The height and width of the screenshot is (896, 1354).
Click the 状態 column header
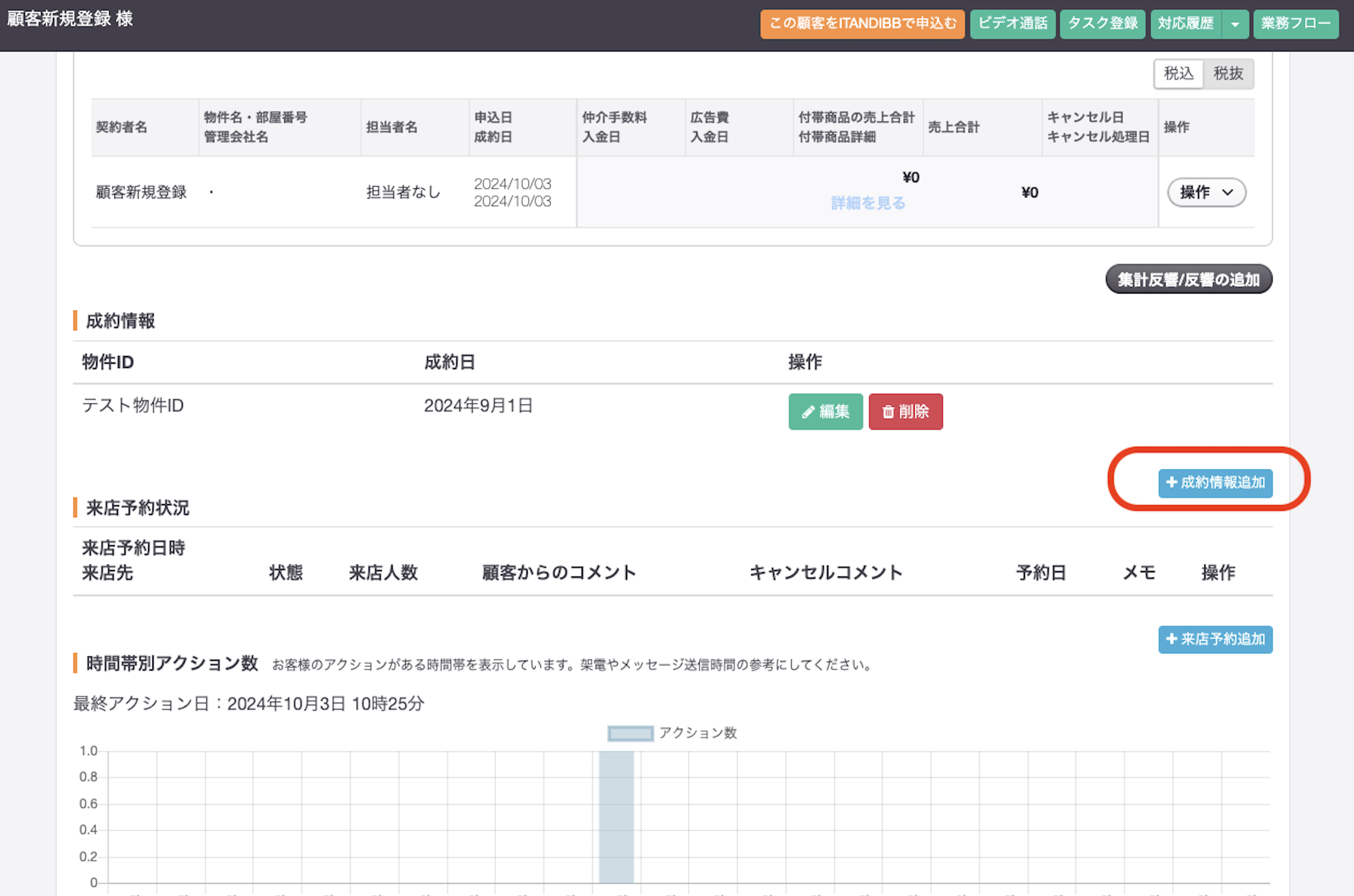coord(286,573)
